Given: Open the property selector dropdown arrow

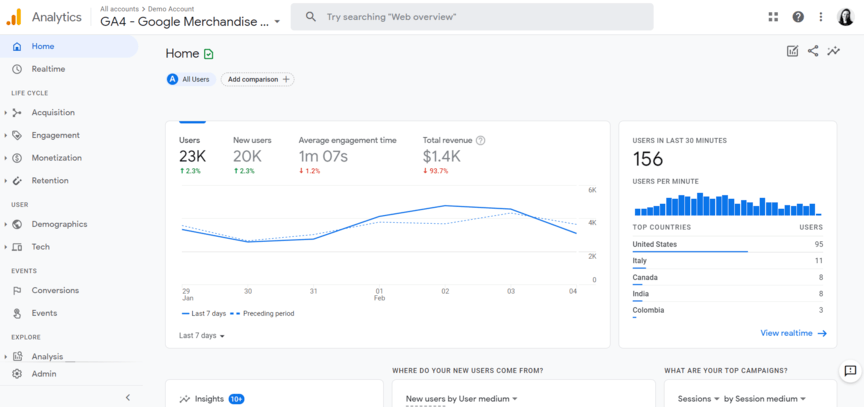Looking at the screenshot, I should pos(277,22).
